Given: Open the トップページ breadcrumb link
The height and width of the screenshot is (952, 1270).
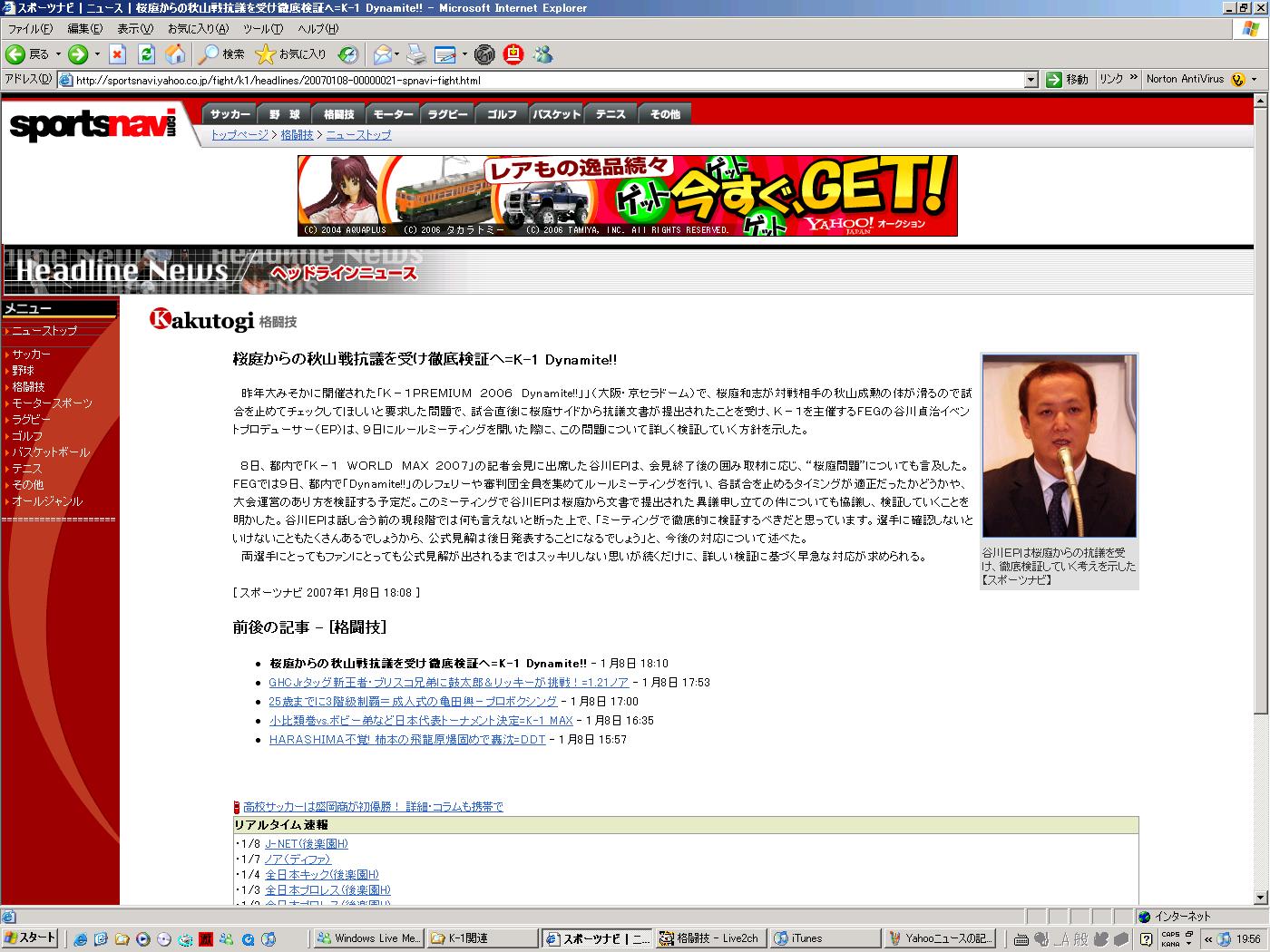Looking at the screenshot, I should click(x=239, y=135).
